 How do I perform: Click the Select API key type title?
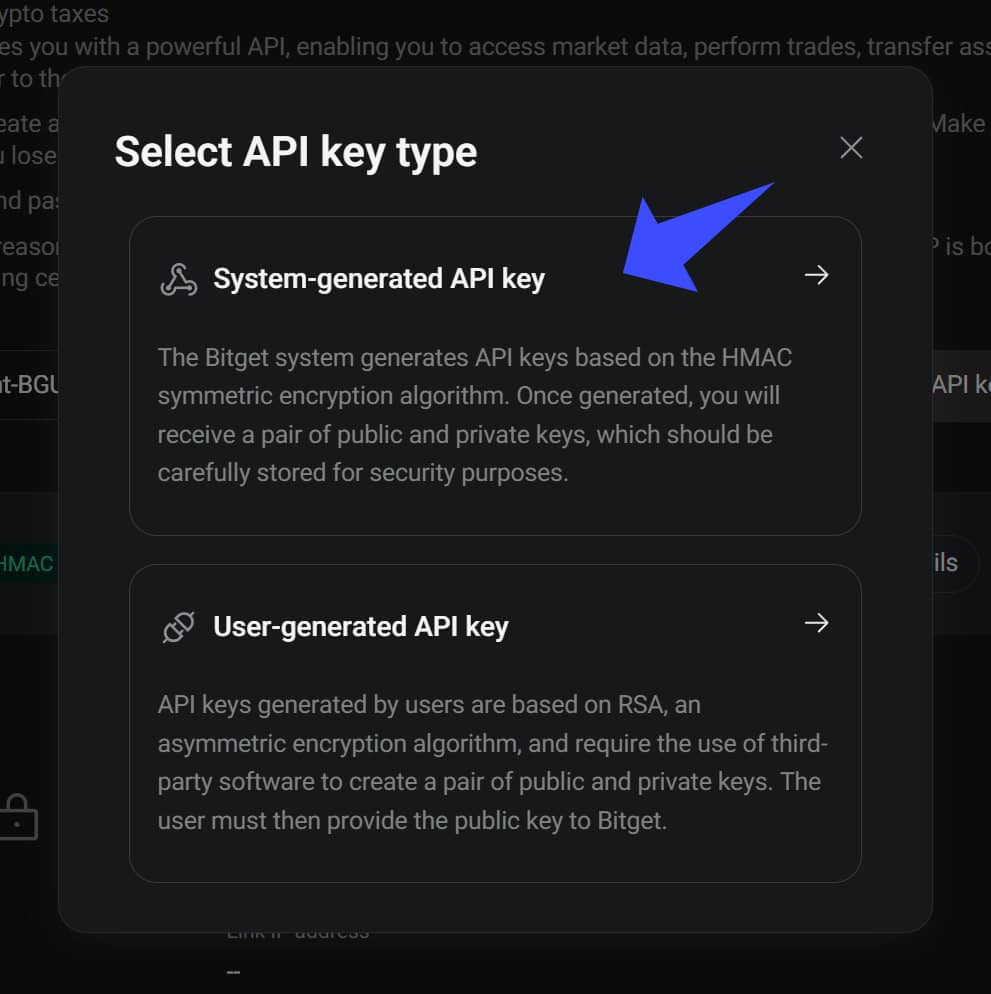click(295, 152)
